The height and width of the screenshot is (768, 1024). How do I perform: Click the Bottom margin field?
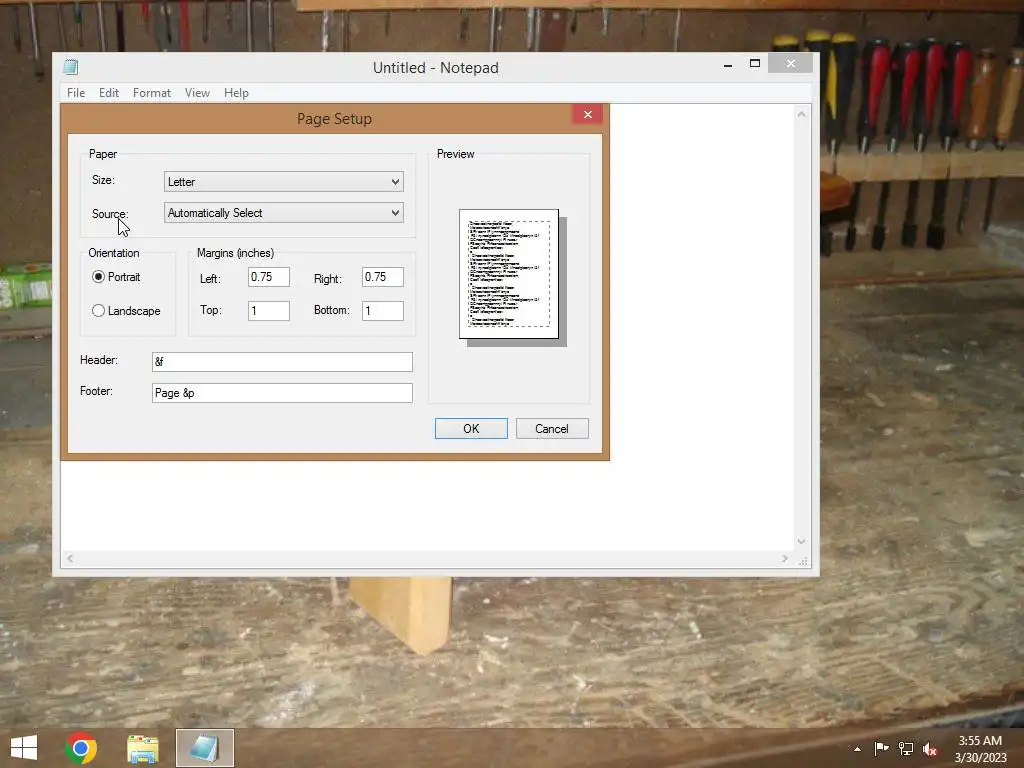click(383, 311)
